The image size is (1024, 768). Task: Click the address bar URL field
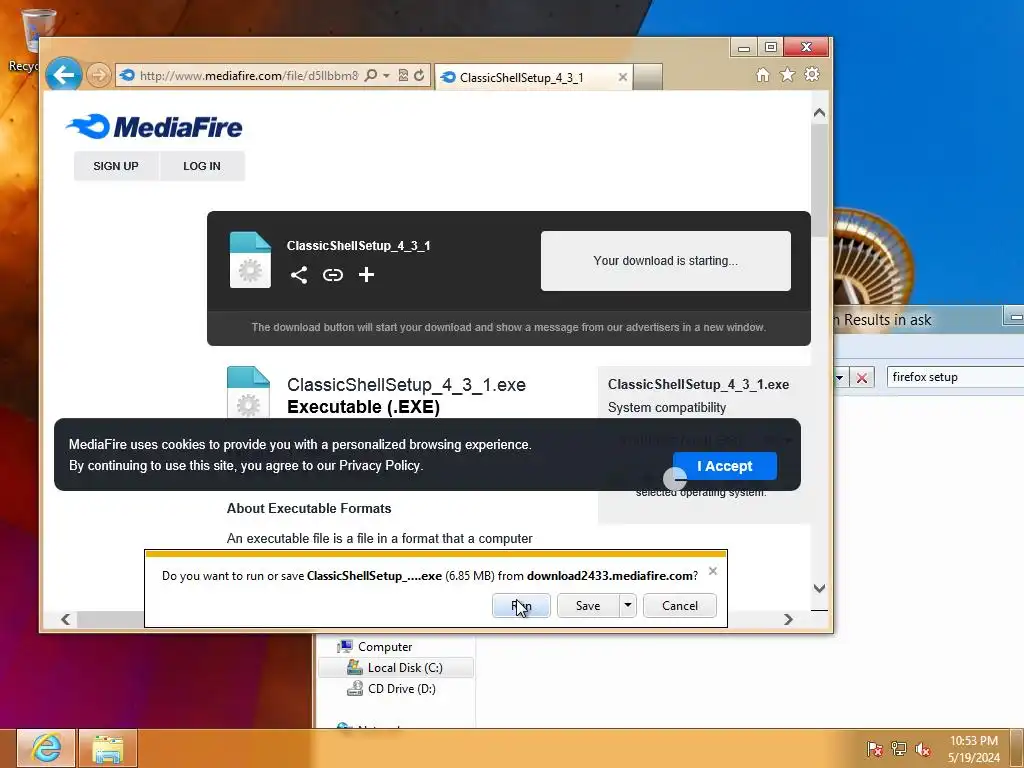[249, 76]
